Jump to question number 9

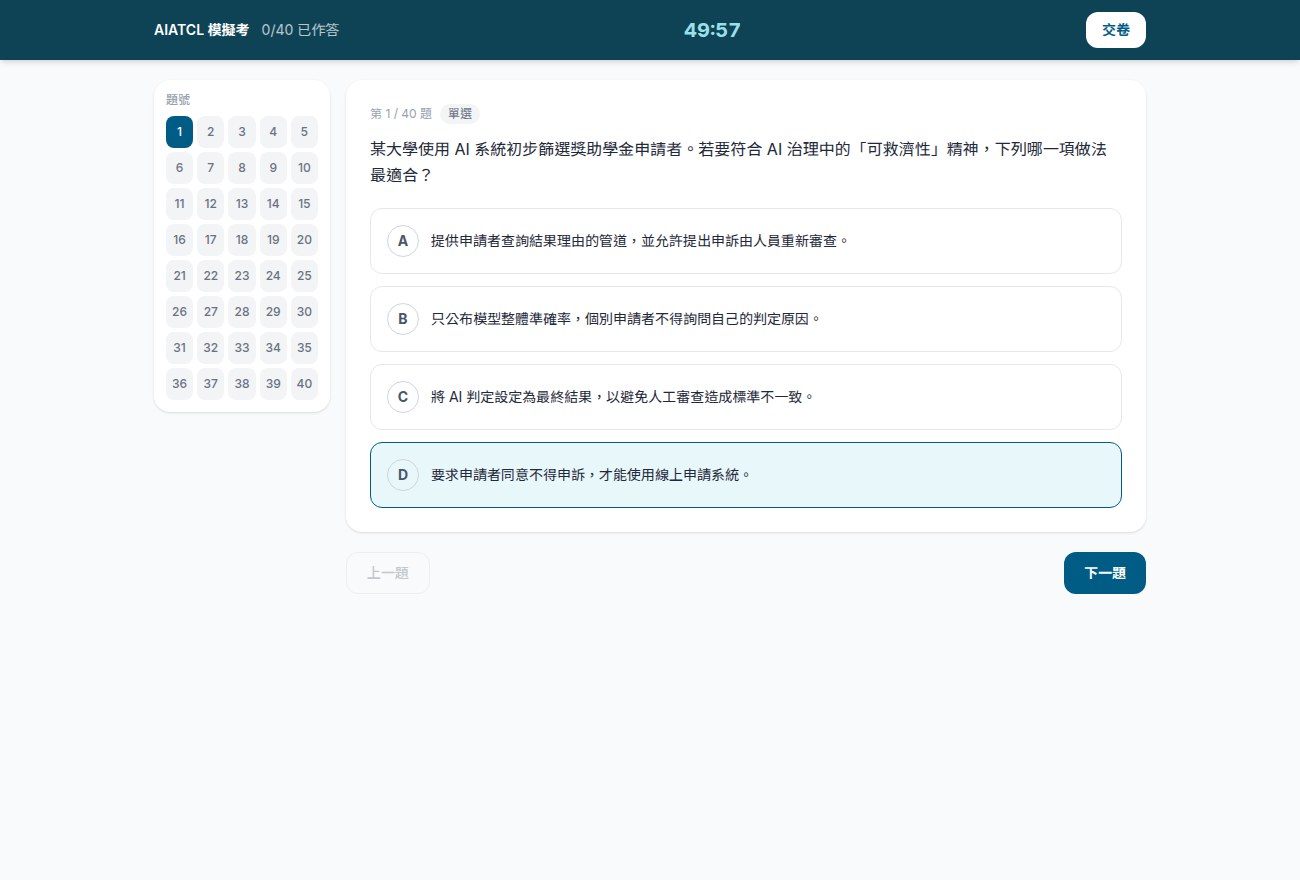273,168
